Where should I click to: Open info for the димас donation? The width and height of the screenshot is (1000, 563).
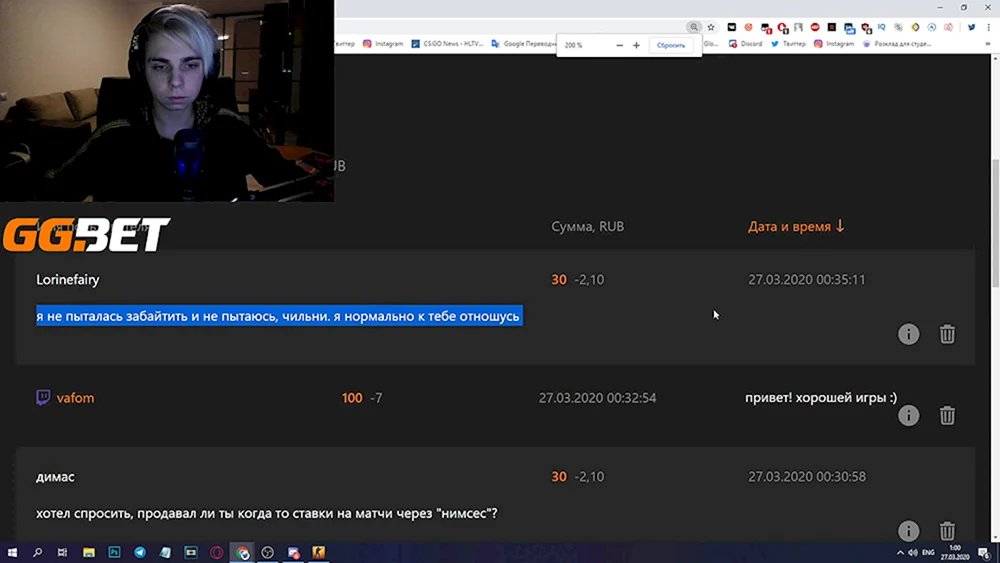coord(908,530)
